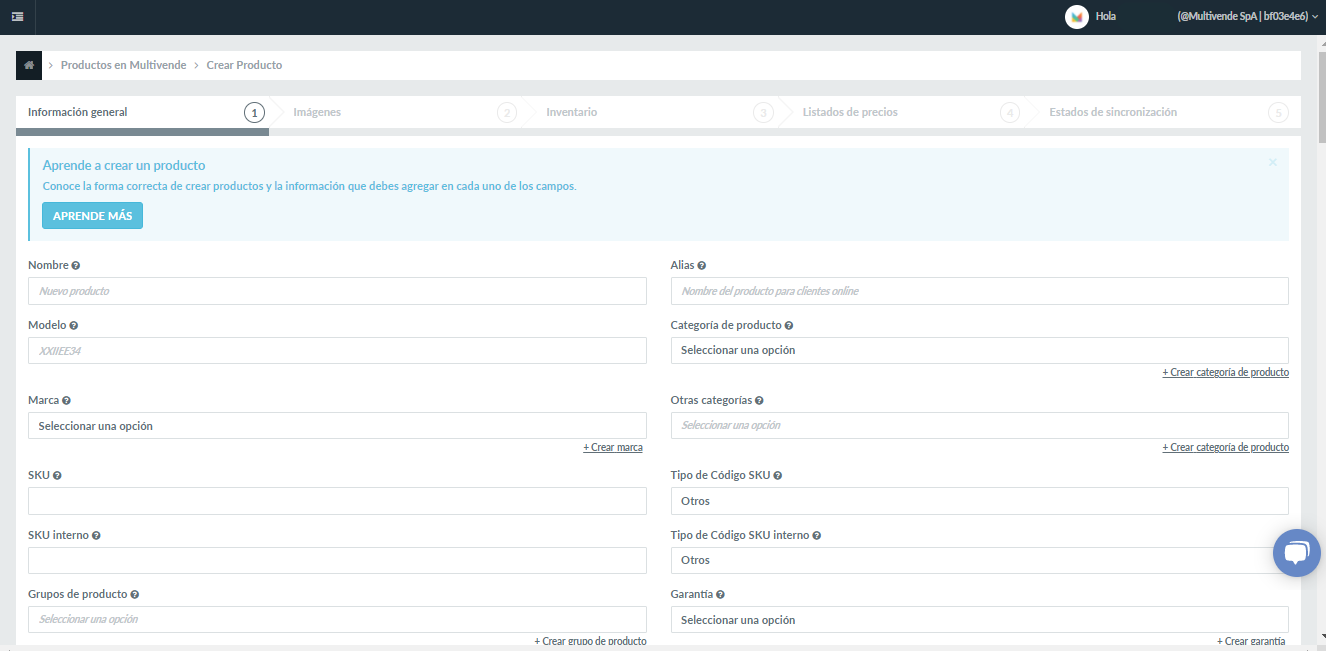
Task: Click the Crear garantía link
Action: pyautogui.click(x=1251, y=641)
